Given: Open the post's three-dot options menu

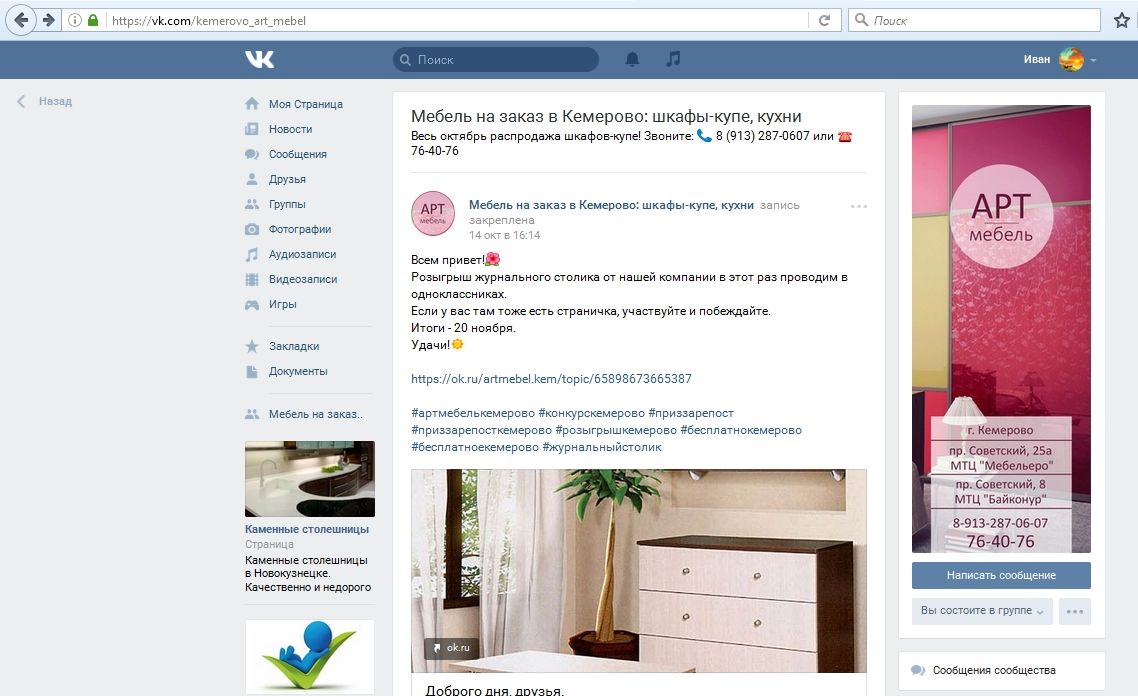Looking at the screenshot, I should click(x=859, y=206).
